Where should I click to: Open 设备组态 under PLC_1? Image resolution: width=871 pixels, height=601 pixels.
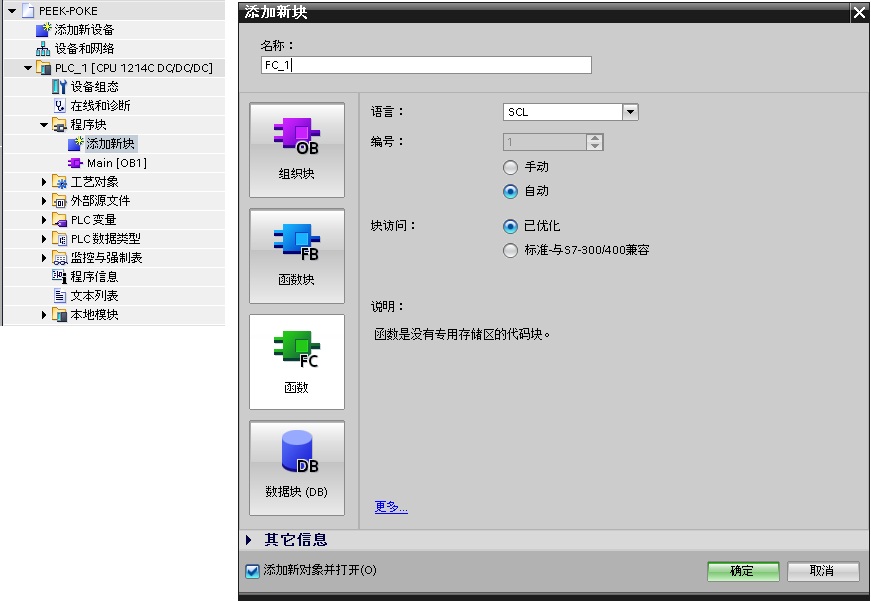pyautogui.click(x=59, y=87)
